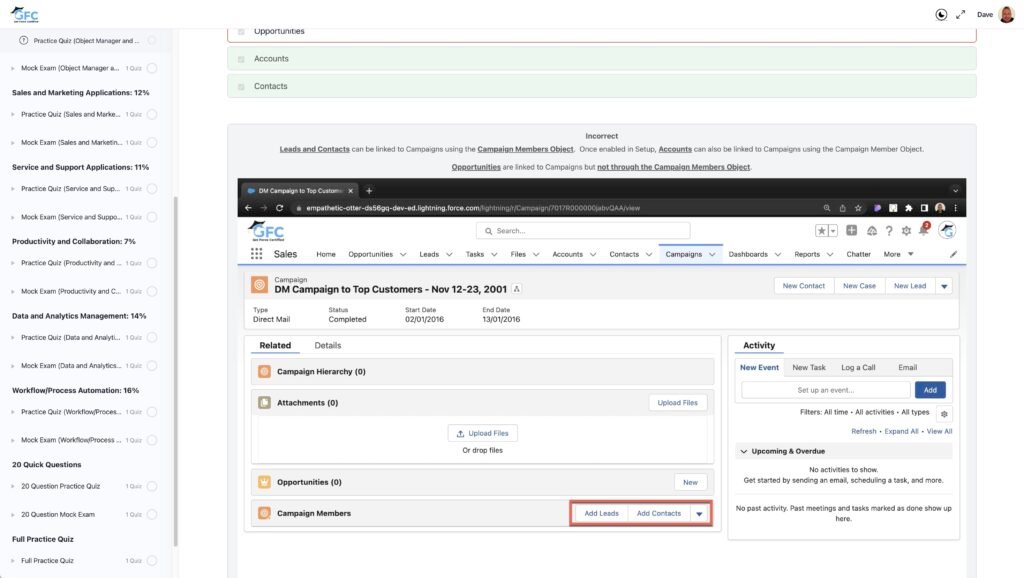Close the DM Campaign browser tab

(351, 191)
